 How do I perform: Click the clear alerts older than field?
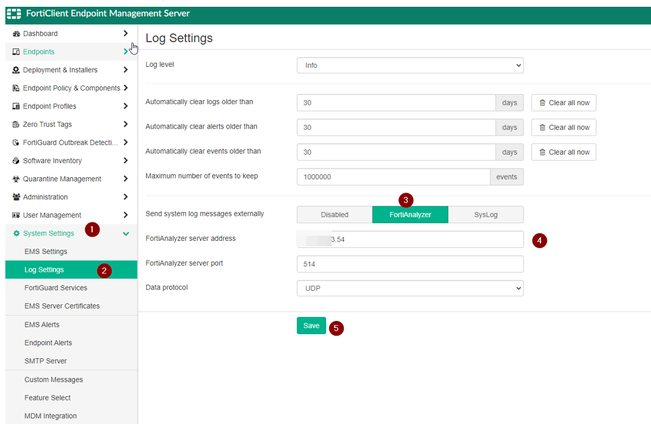tap(396, 127)
